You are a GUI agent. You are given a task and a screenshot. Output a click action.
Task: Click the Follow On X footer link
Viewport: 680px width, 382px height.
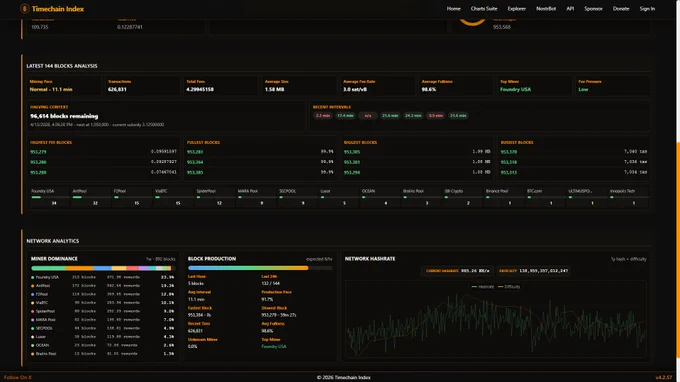point(18,378)
